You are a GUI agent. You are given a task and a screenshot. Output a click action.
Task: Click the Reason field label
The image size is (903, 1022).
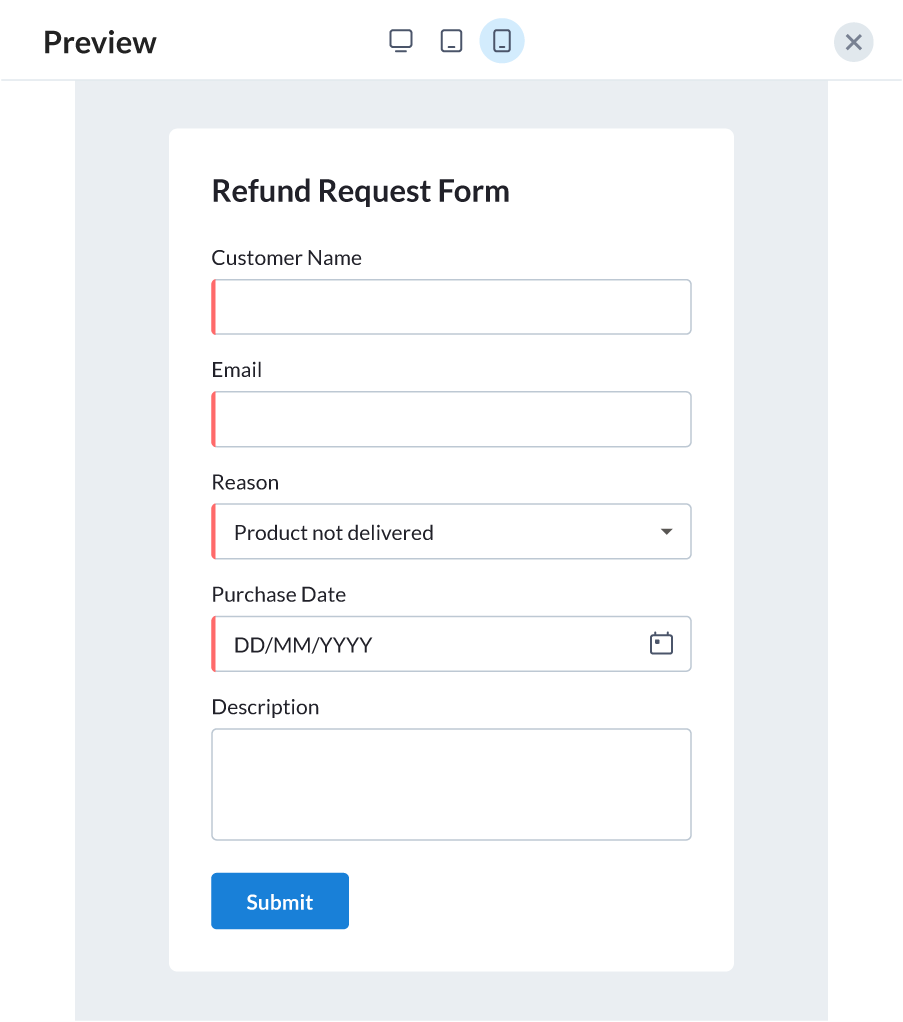point(245,482)
